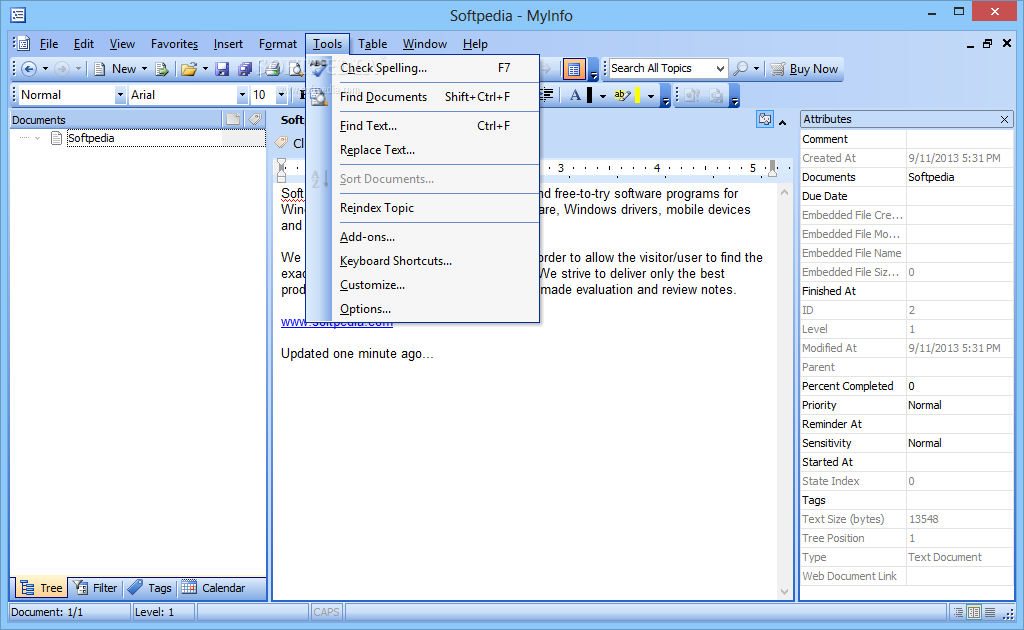
Task: Open the Search All Topics dropdown
Action: coord(720,69)
